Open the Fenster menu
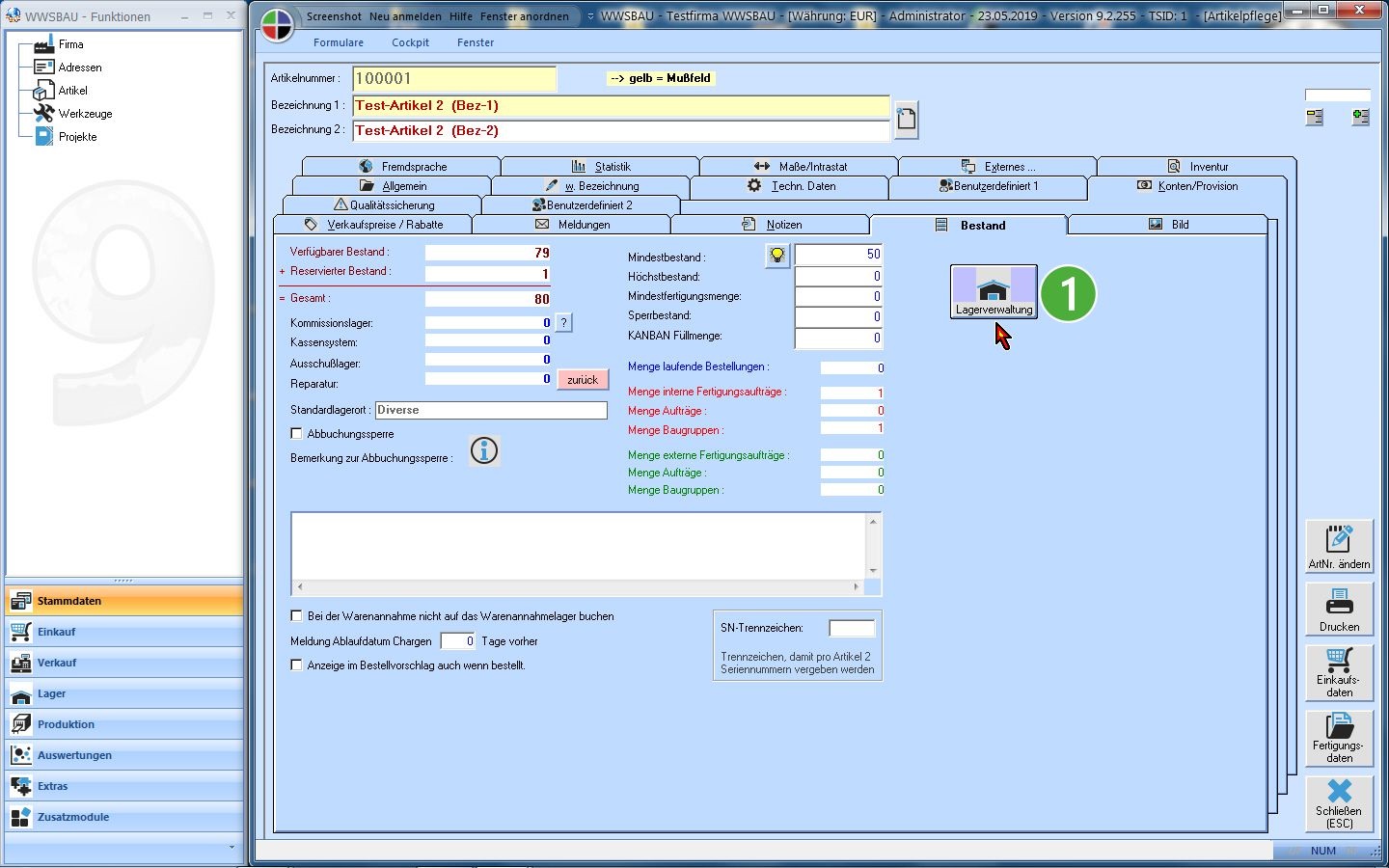The width and height of the screenshot is (1389, 868). [476, 42]
